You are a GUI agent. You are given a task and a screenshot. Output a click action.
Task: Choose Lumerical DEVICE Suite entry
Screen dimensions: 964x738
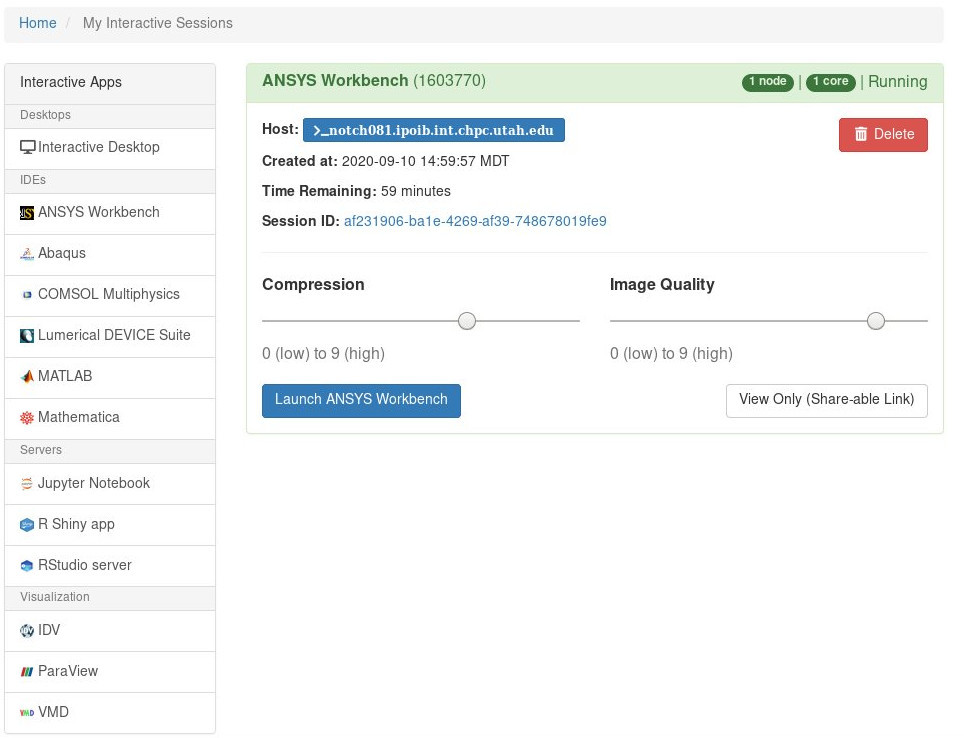(110, 337)
